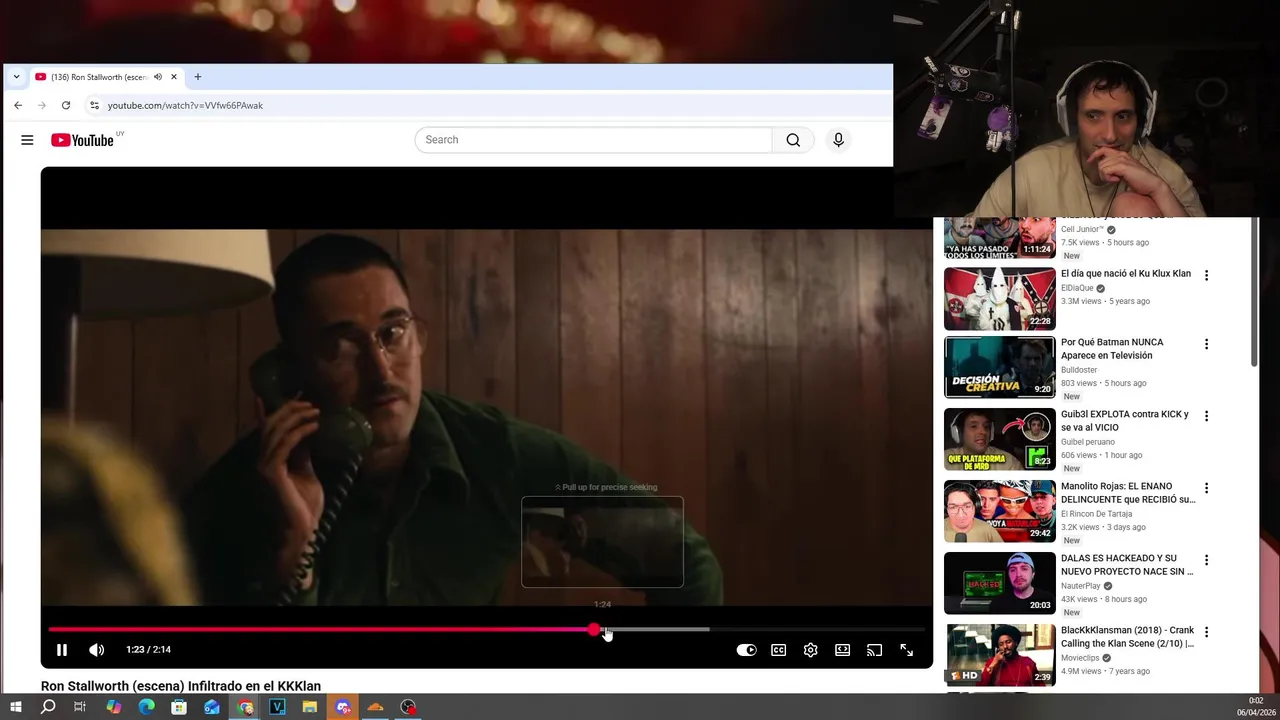Click the Decisión Creativa thumbnail

tap(1000, 367)
